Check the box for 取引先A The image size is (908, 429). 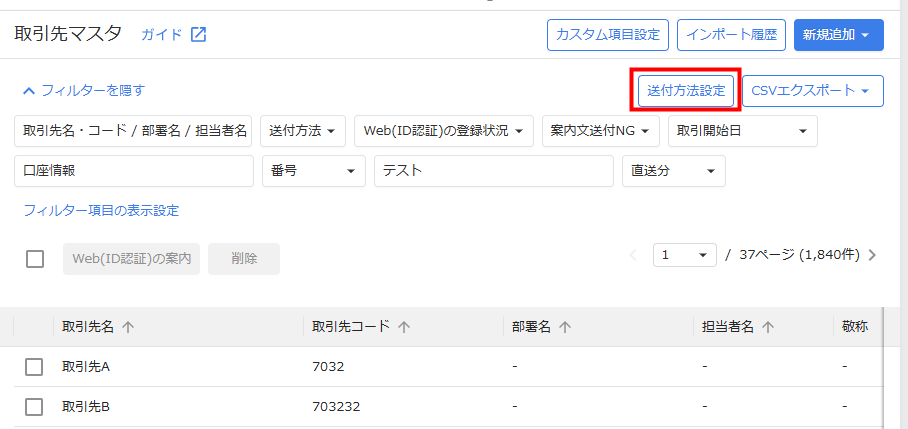pyautogui.click(x=34, y=367)
